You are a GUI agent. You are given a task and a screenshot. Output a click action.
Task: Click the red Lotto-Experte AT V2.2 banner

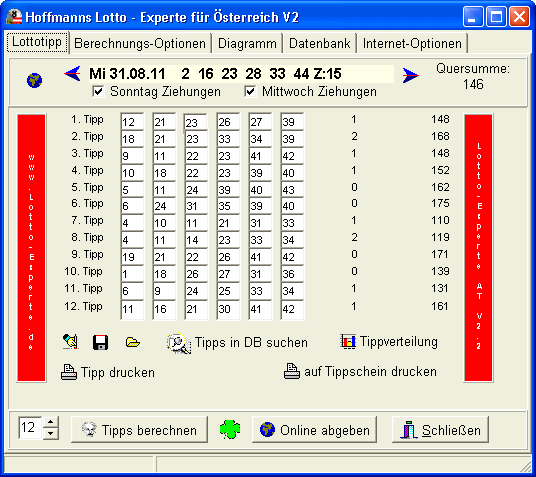478,248
